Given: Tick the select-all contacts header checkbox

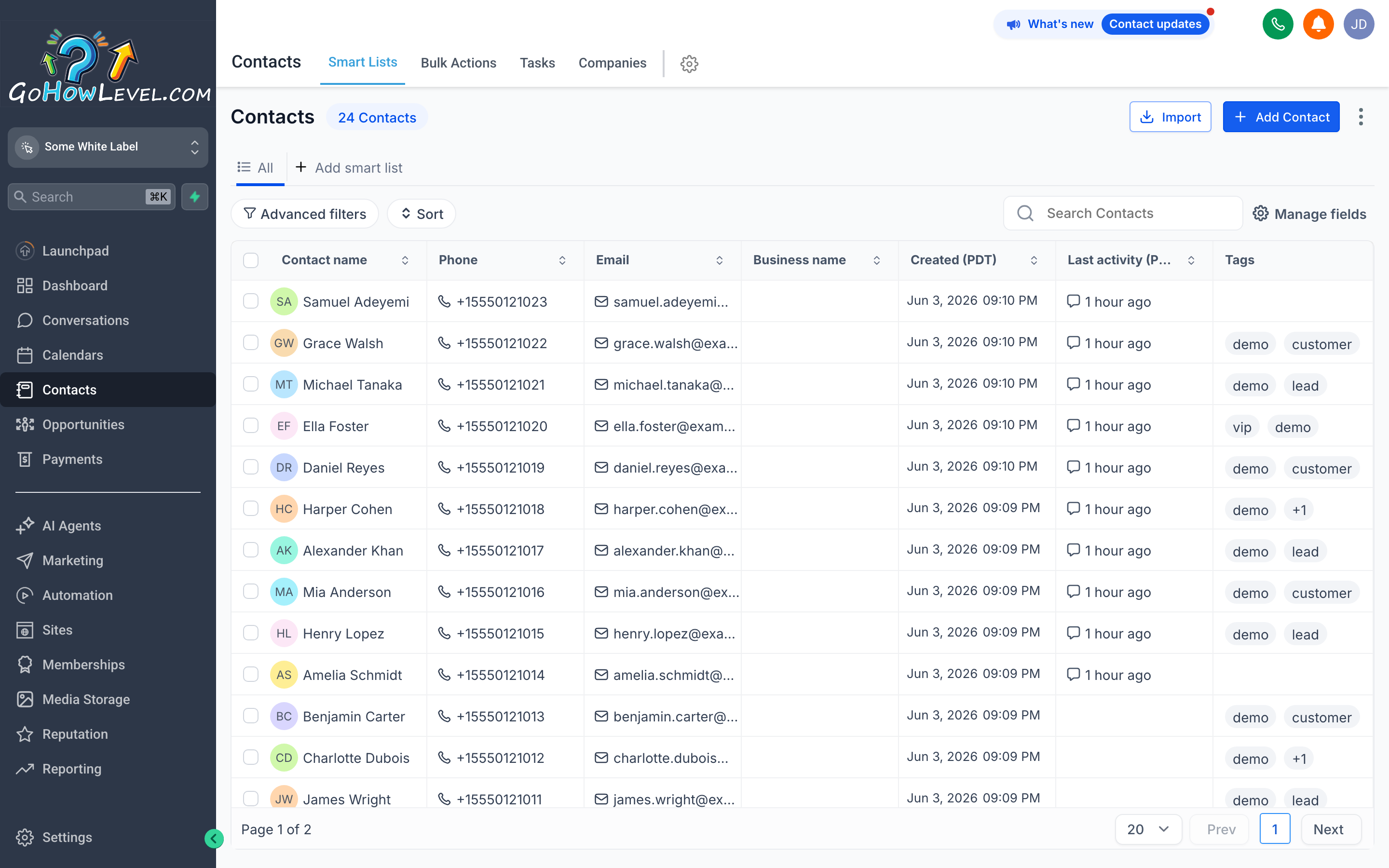Looking at the screenshot, I should pyautogui.click(x=251, y=260).
